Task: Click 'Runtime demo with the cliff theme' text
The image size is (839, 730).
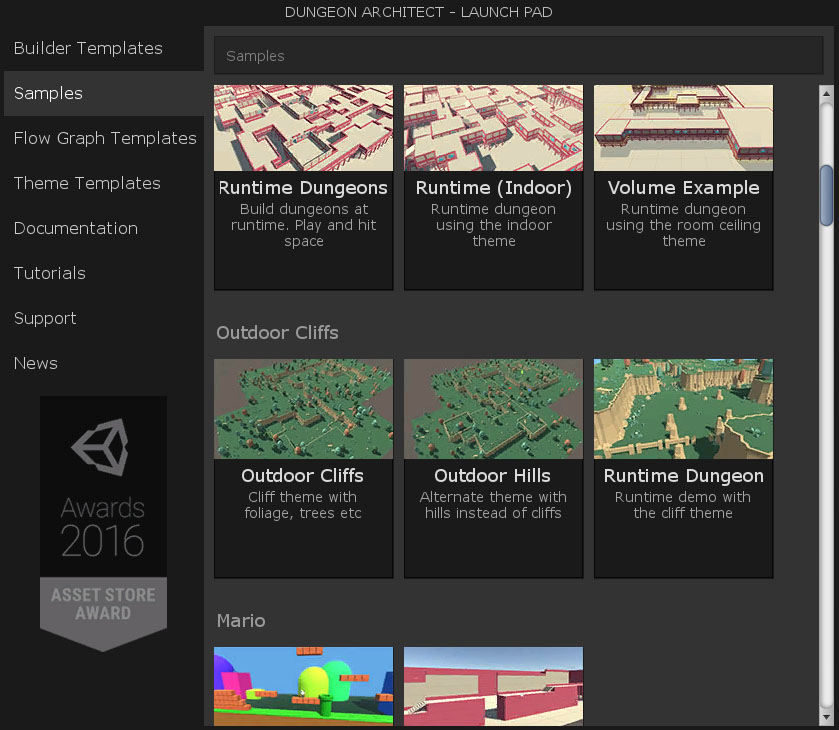Action: point(683,505)
